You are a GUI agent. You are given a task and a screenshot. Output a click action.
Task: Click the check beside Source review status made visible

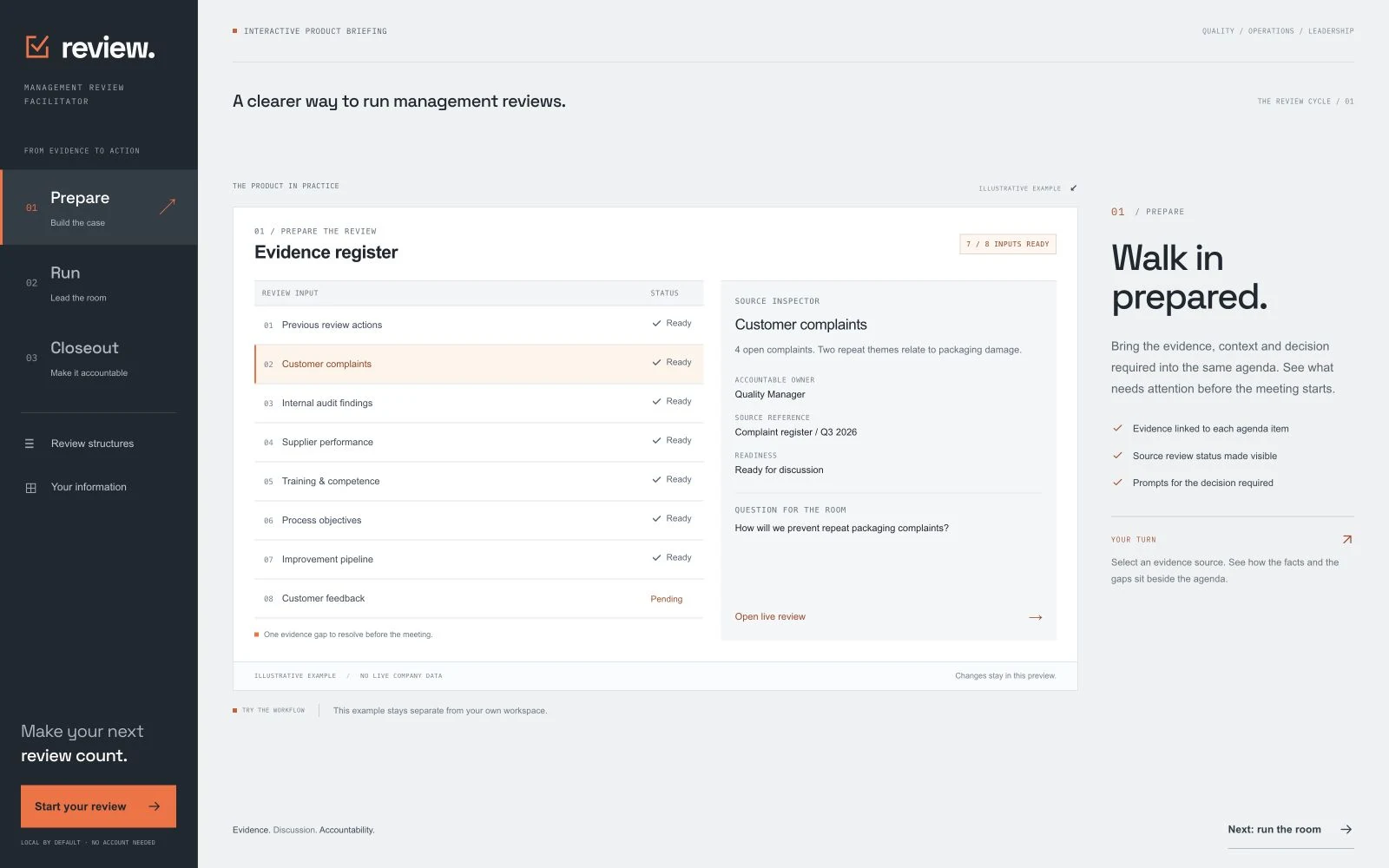[x=1117, y=455]
